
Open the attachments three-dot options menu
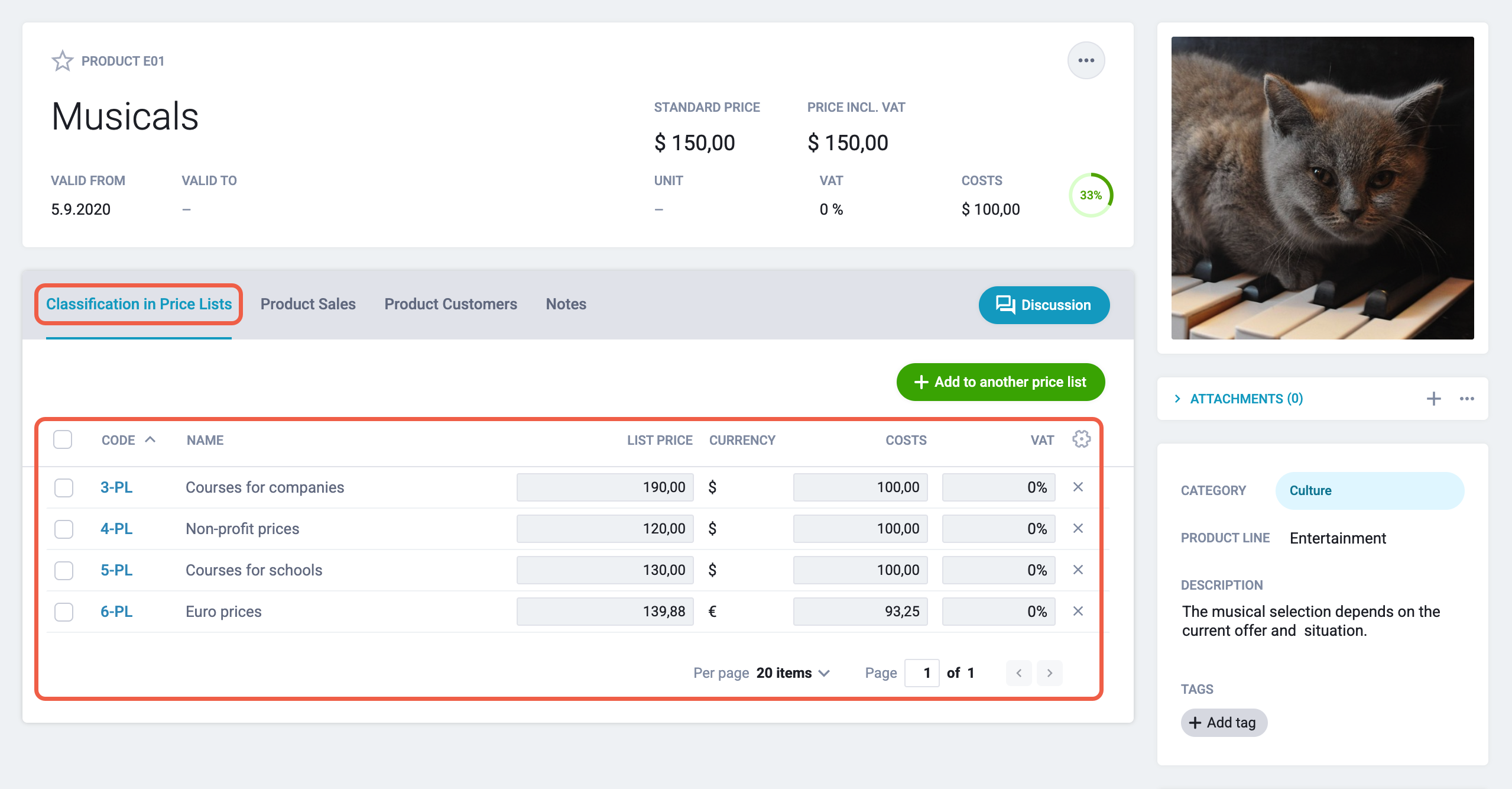coord(1466,399)
